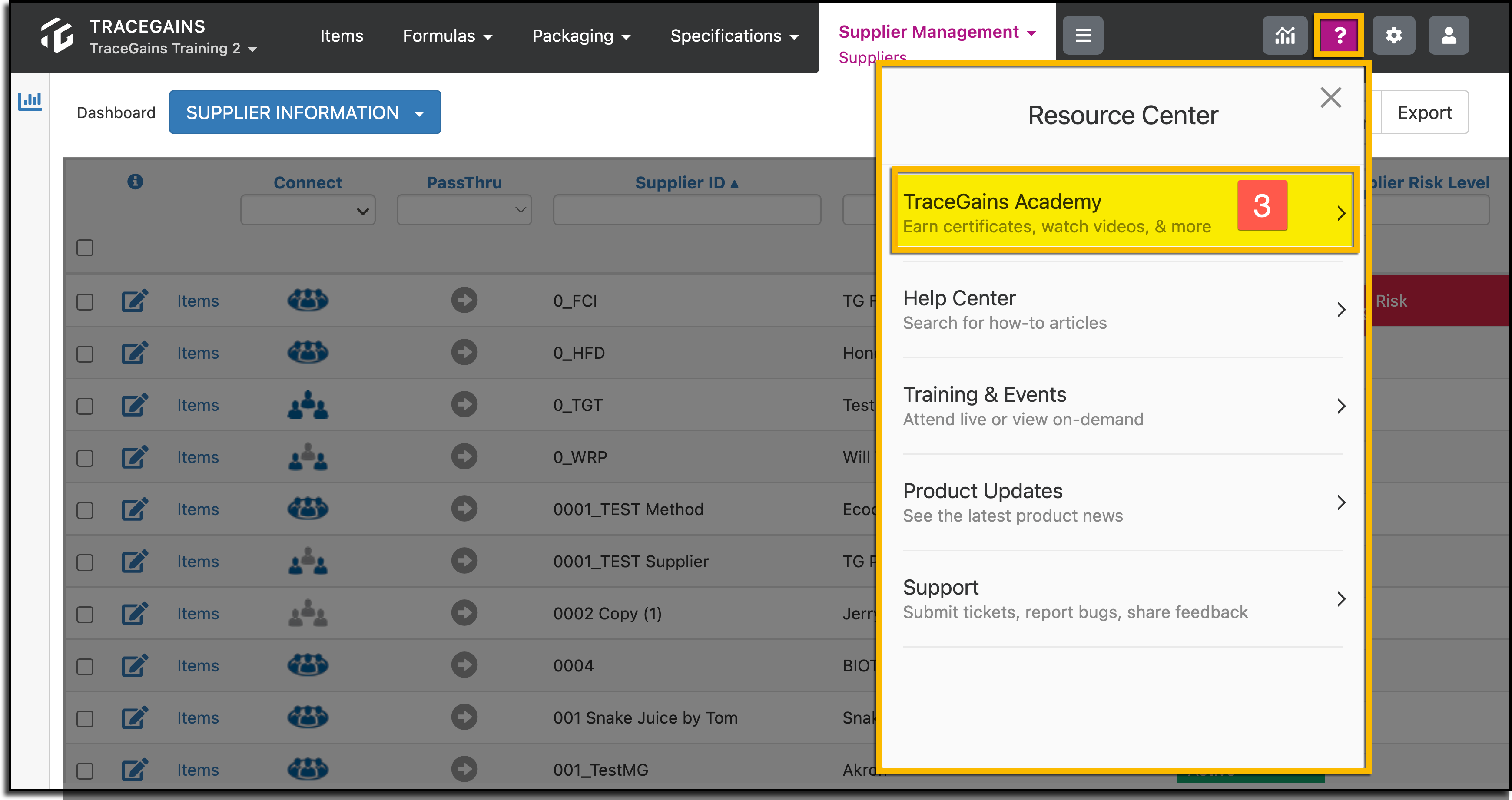Screen dimensions: 1512x800
Task: Check the 0001_TEST Method row checkbox
Action: tap(85, 510)
